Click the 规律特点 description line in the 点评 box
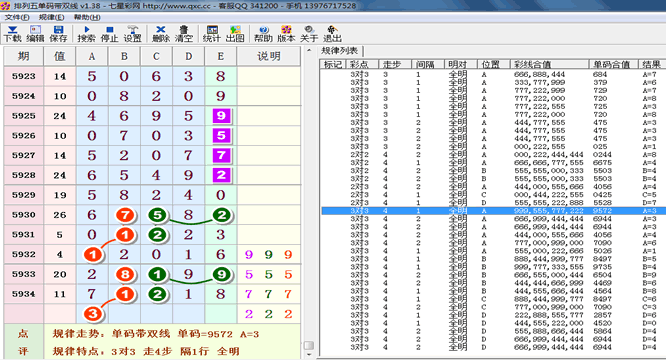The image size is (666, 360). [146, 351]
